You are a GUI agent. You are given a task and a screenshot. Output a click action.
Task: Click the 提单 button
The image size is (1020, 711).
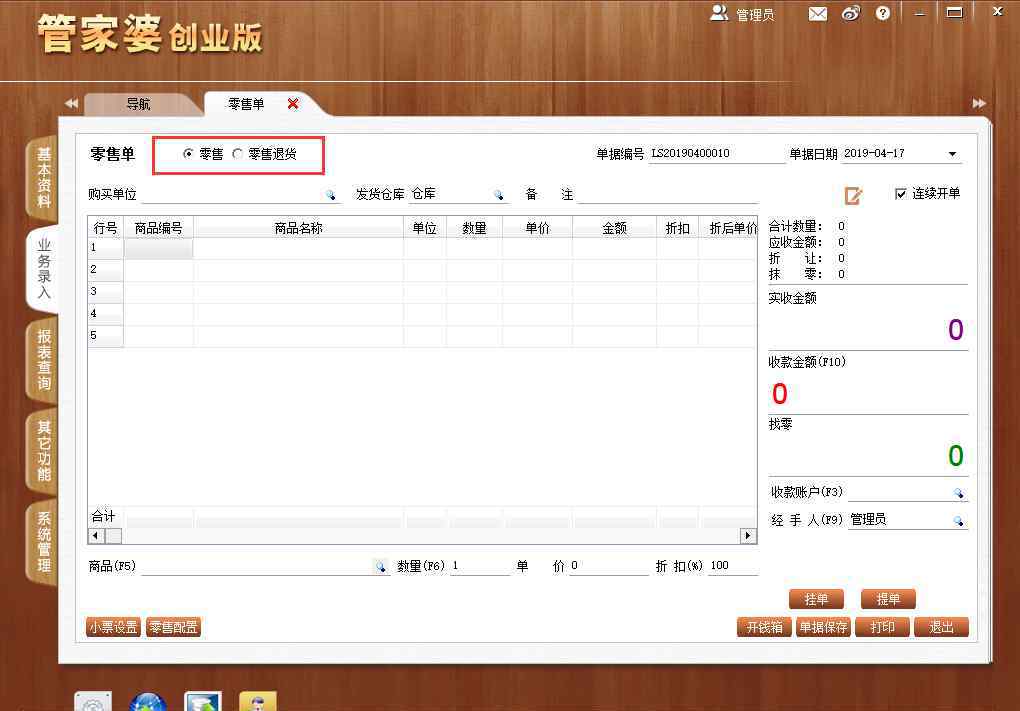[x=888, y=599]
